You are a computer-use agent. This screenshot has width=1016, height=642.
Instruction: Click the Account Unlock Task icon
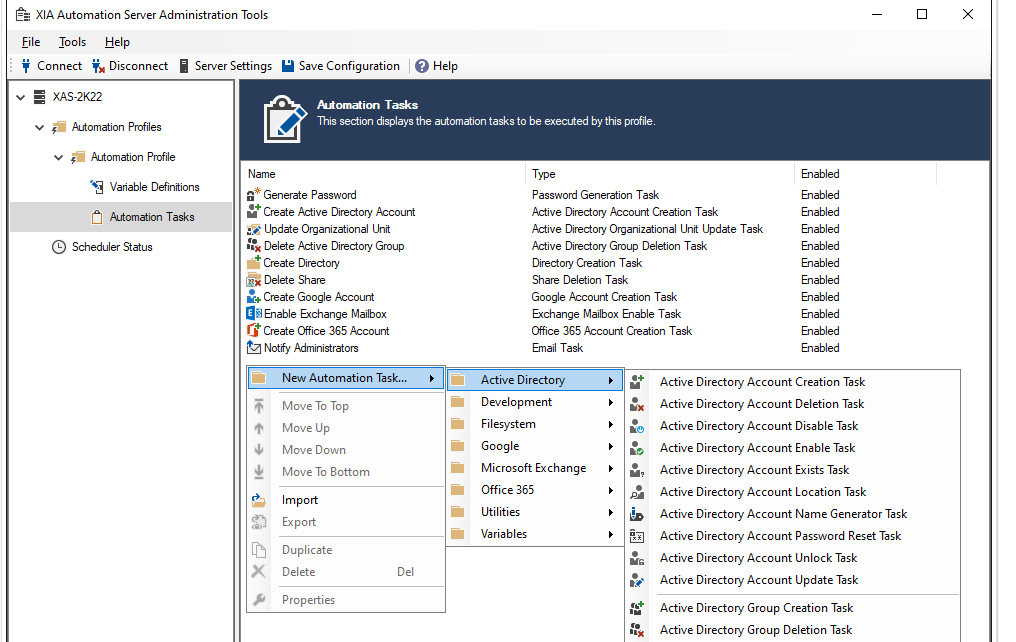click(x=637, y=558)
